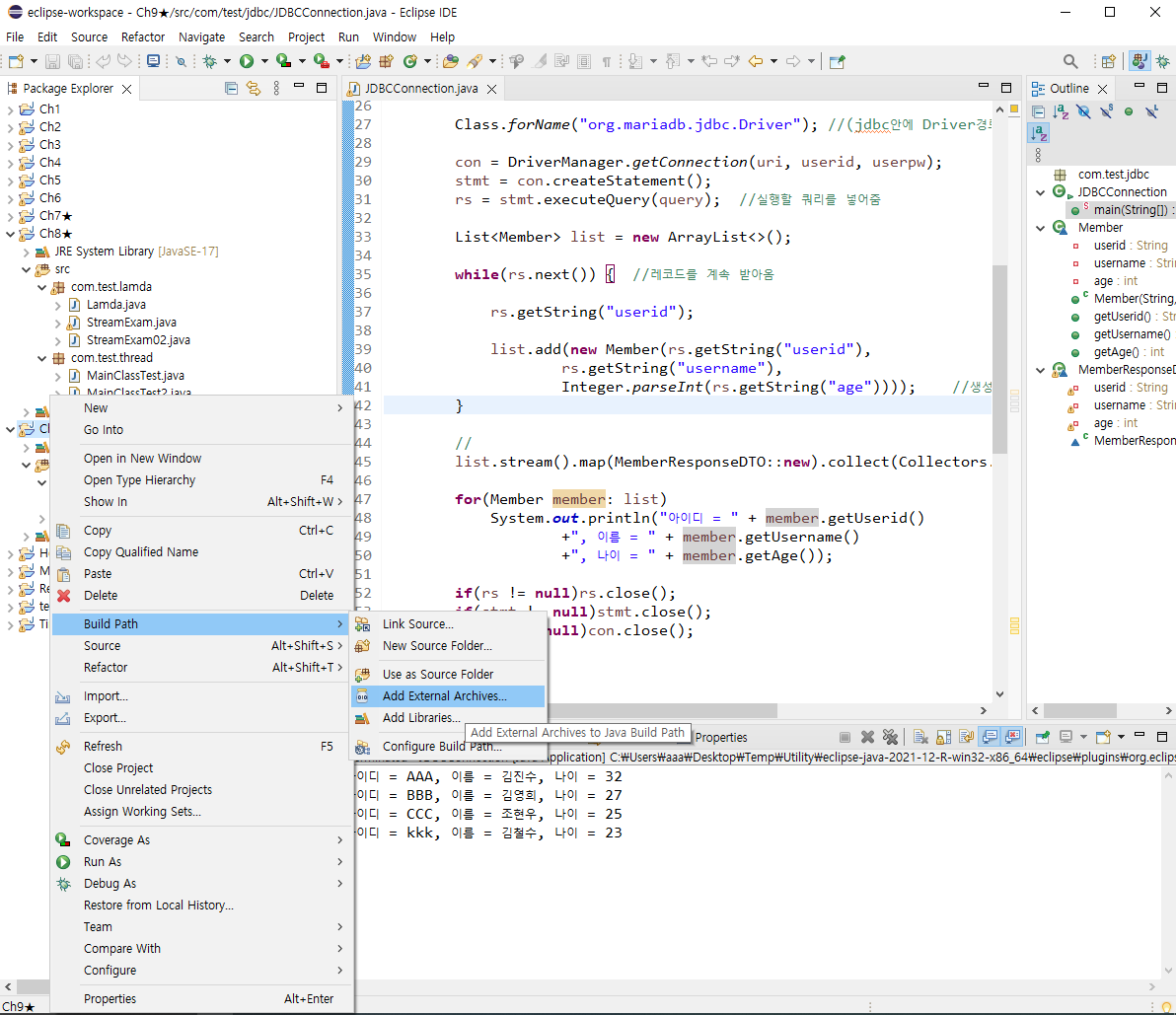The height and width of the screenshot is (1015, 1176).
Task: Expand the Lamda.java file node
Action: click(58, 305)
